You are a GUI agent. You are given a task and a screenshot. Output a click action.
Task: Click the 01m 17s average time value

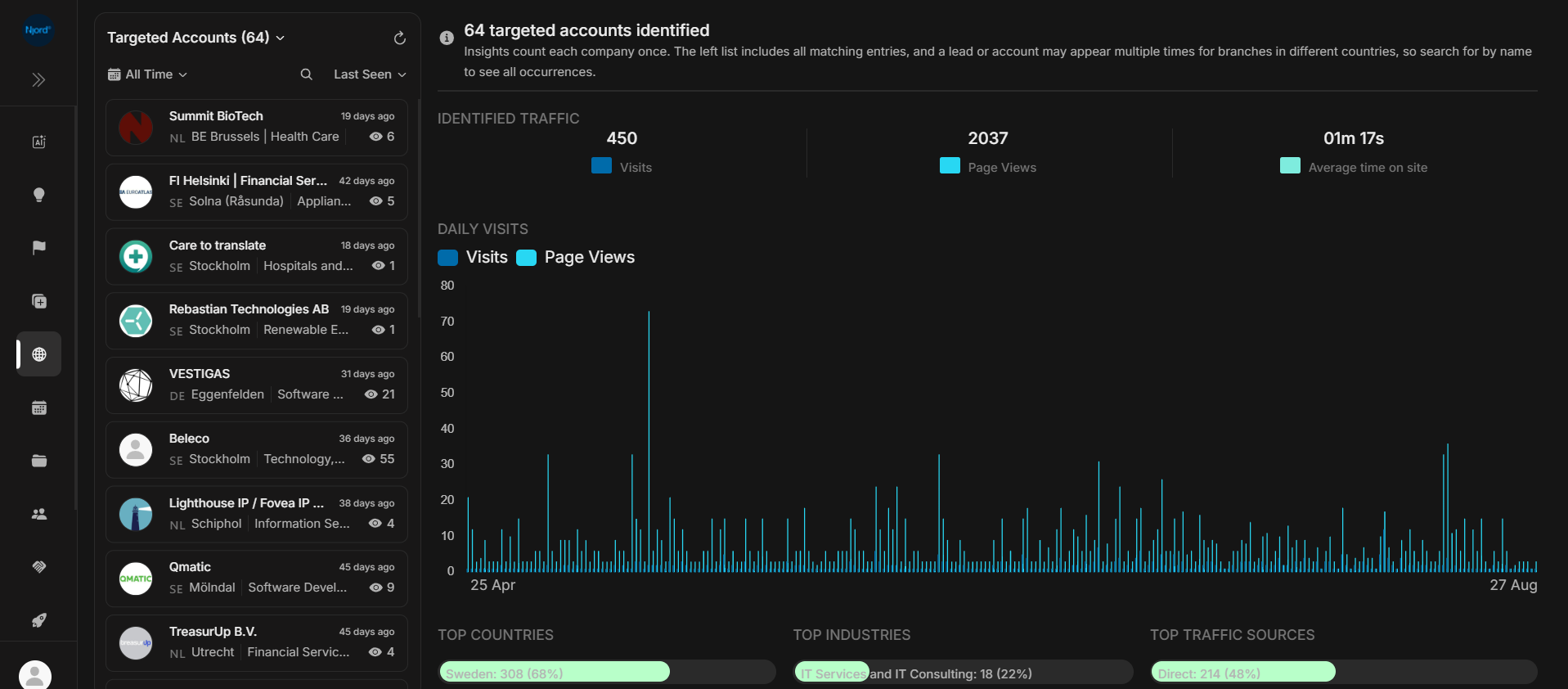click(x=1354, y=138)
